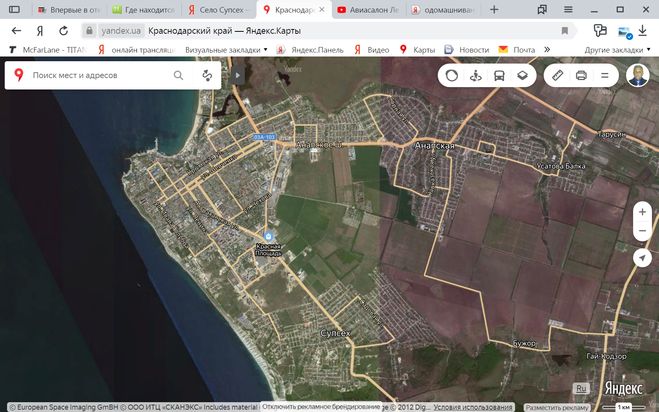The height and width of the screenshot is (412, 659).
Task: Go to my location with arrow button
Action: [642, 258]
